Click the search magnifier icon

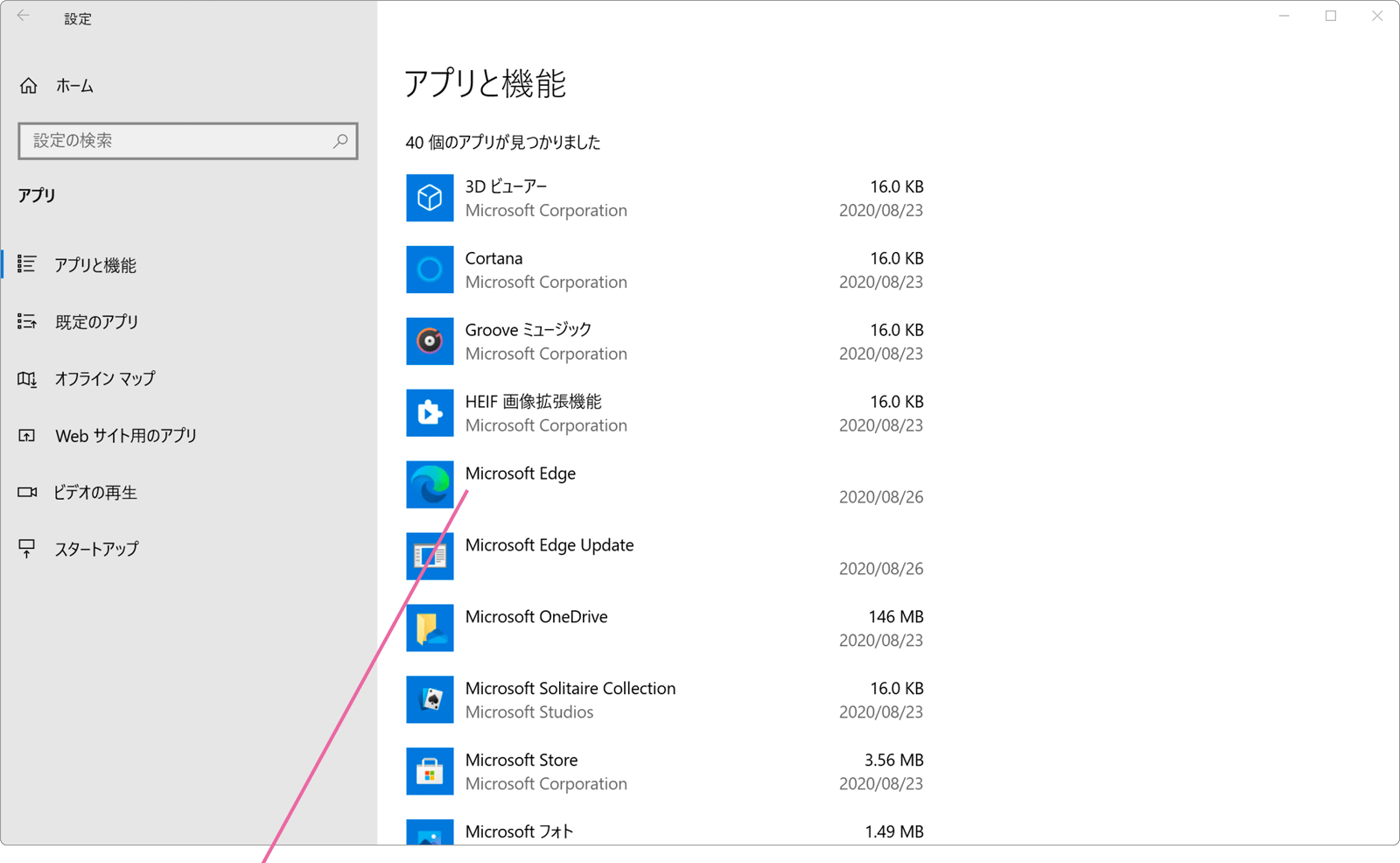[340, 141]
